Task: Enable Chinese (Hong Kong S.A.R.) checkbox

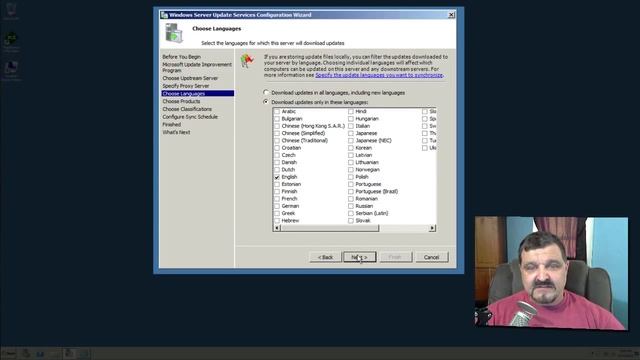Action: coord(277,126)
